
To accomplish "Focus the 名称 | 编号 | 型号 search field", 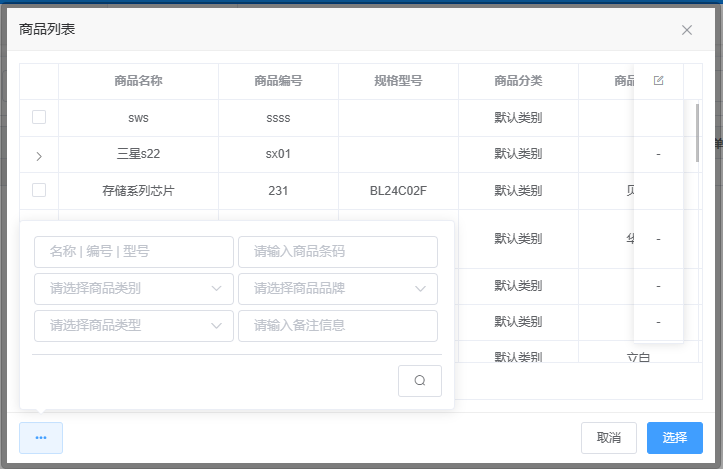I will click(x=134, y=252).
